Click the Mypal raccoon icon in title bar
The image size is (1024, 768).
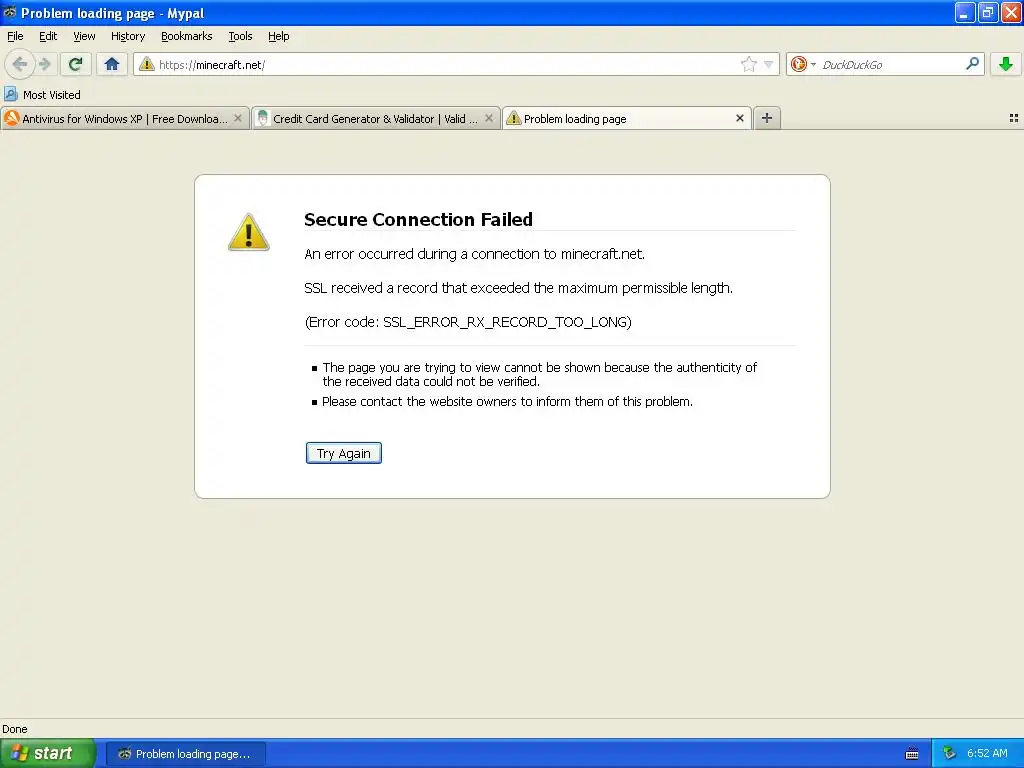[x=10, y=12]
